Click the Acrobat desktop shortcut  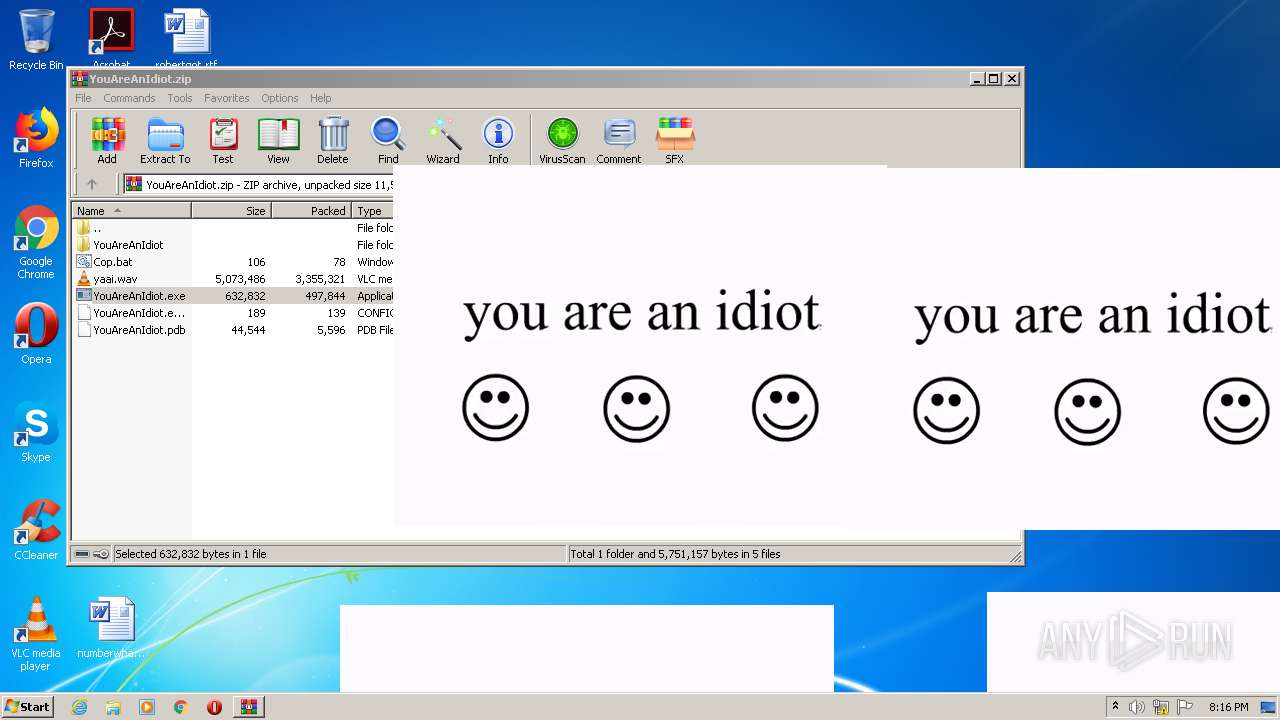pyautogui.click(x=111, y=38)
